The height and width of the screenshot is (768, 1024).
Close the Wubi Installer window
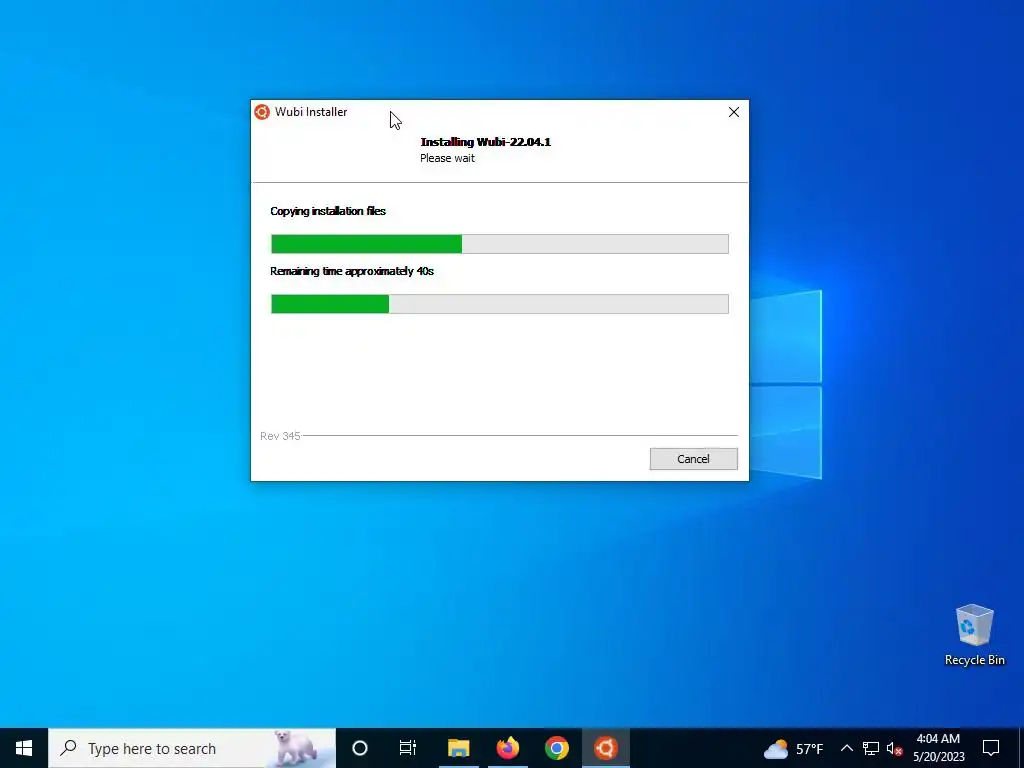click(733, 112)
